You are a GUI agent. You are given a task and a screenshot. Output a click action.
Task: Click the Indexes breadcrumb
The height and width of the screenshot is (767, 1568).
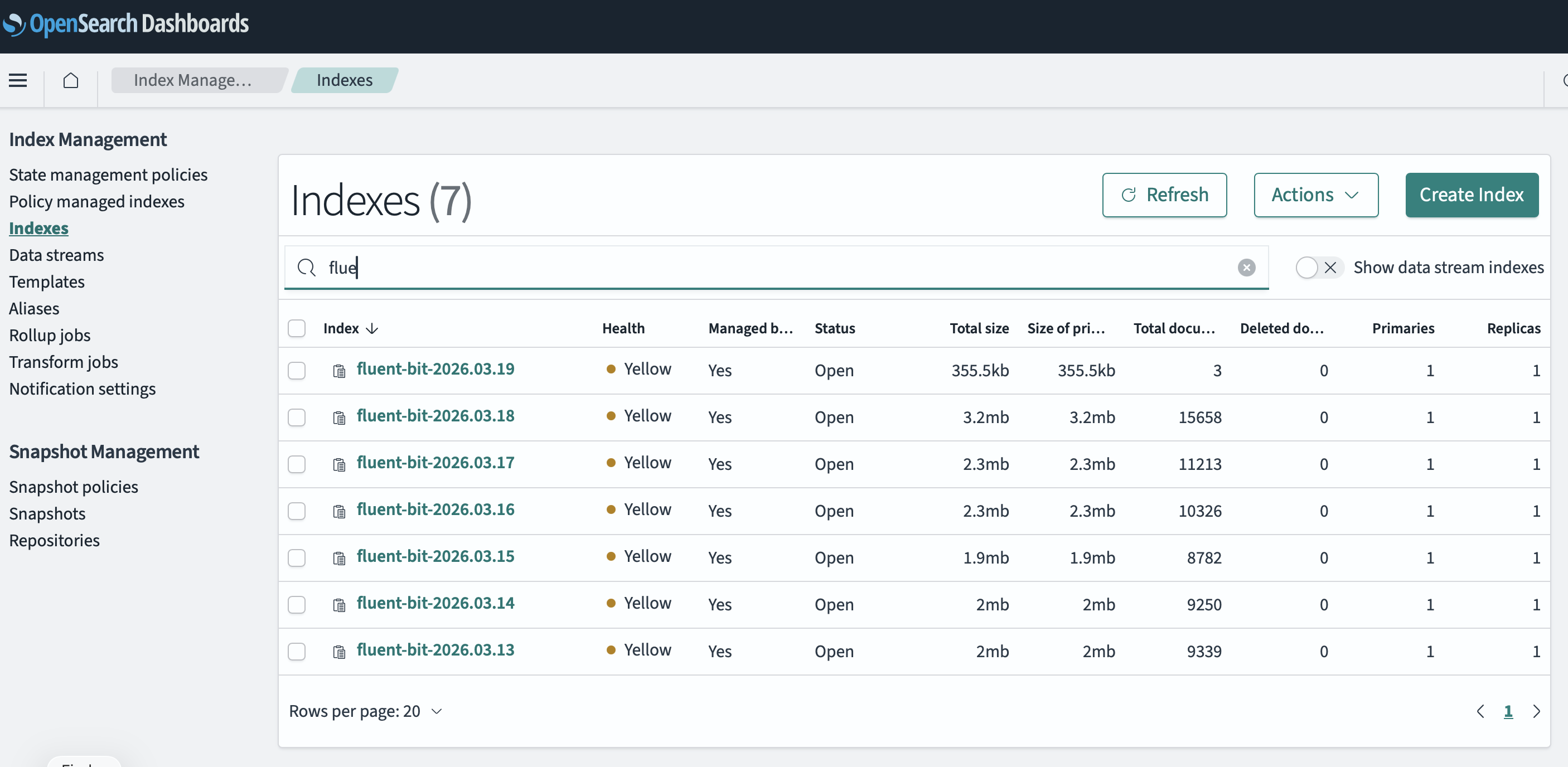pos(345,80)
